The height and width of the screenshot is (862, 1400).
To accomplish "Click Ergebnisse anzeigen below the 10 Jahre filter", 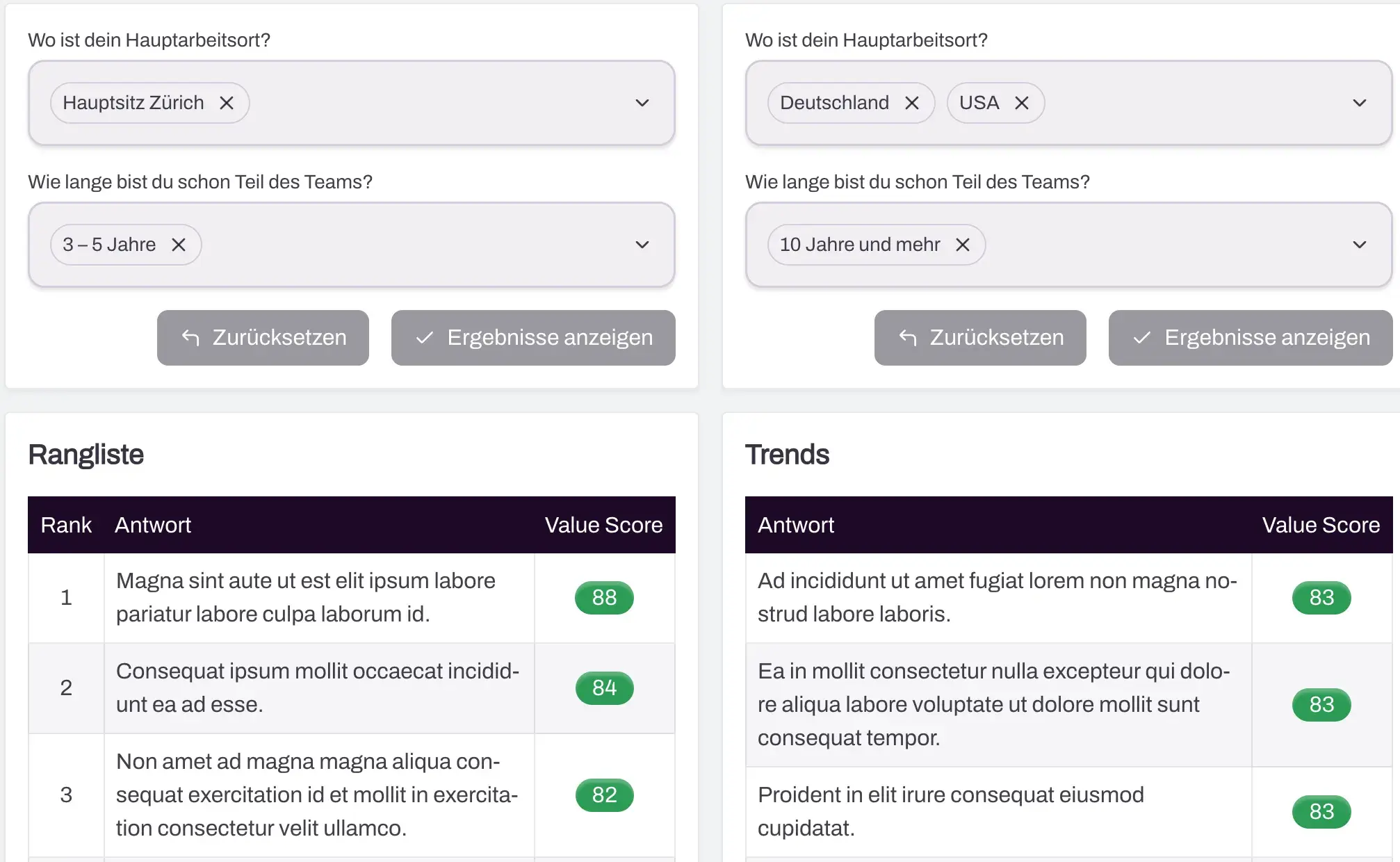I will pos(1251,338).
